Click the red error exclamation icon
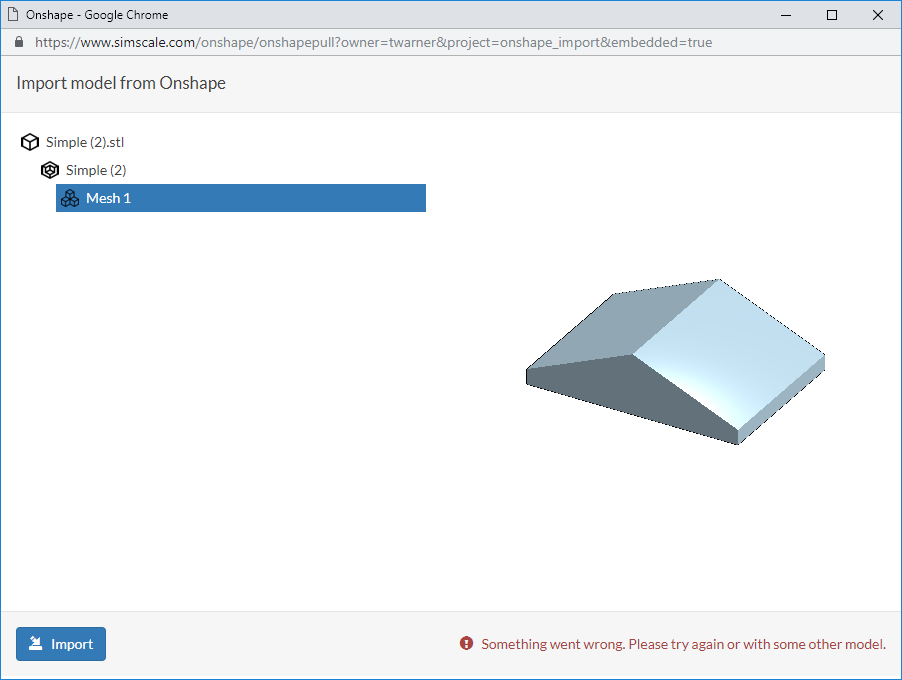This screenshot has height=680, width=902. click(467, 643)
